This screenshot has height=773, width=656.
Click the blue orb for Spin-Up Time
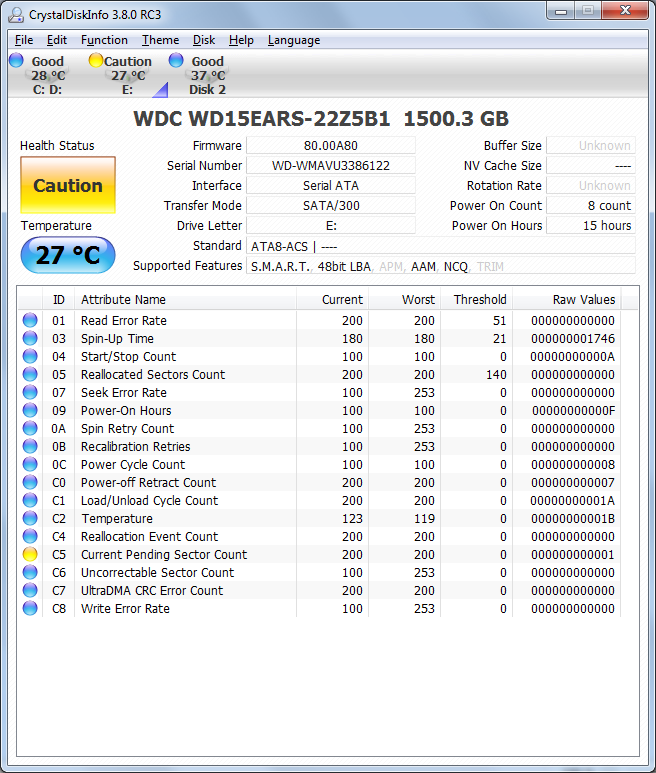[x=30, y=338]
